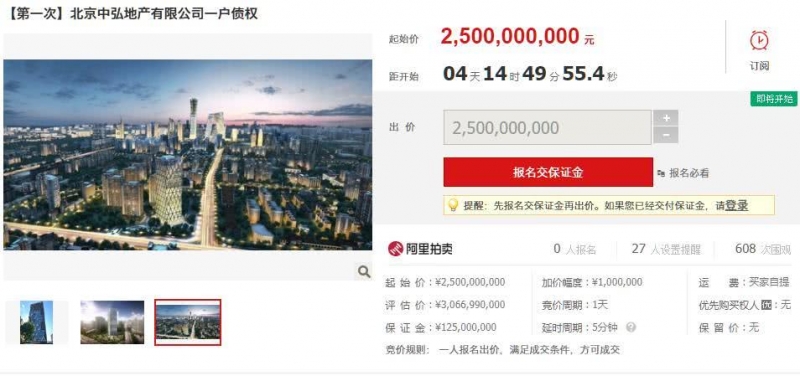Viewport: 800px width, 376px height.
Task: Select the third night skyline thumbnail
Action: (x=188, y=322)
